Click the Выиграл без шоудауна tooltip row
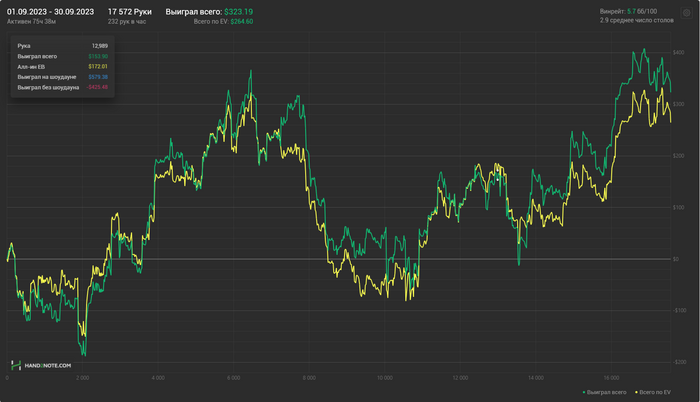This screenshot has width=700, height=402. [62, 87]
